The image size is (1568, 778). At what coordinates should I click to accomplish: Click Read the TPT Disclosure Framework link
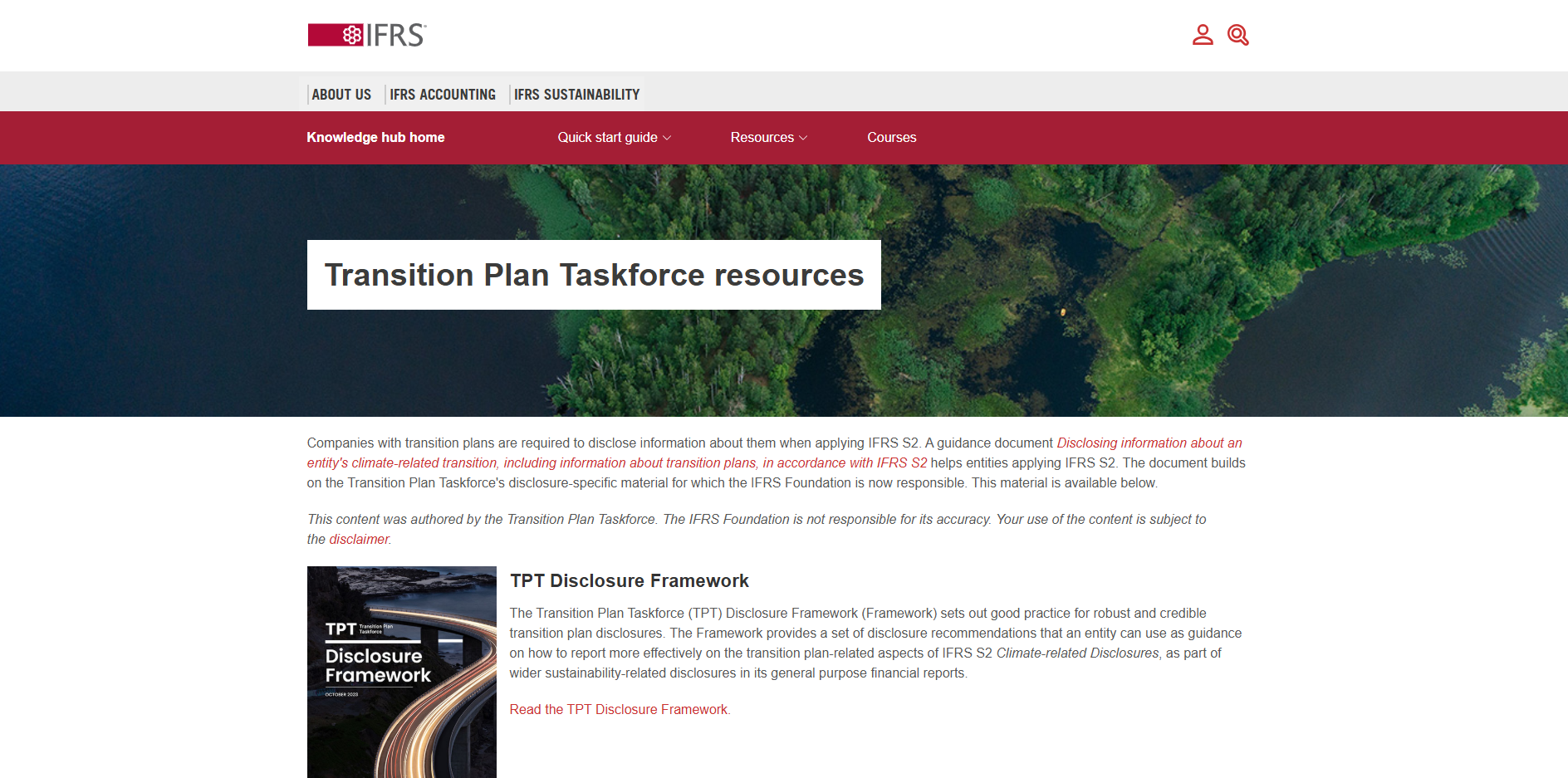pyautogui.click(x=619, y=710)
